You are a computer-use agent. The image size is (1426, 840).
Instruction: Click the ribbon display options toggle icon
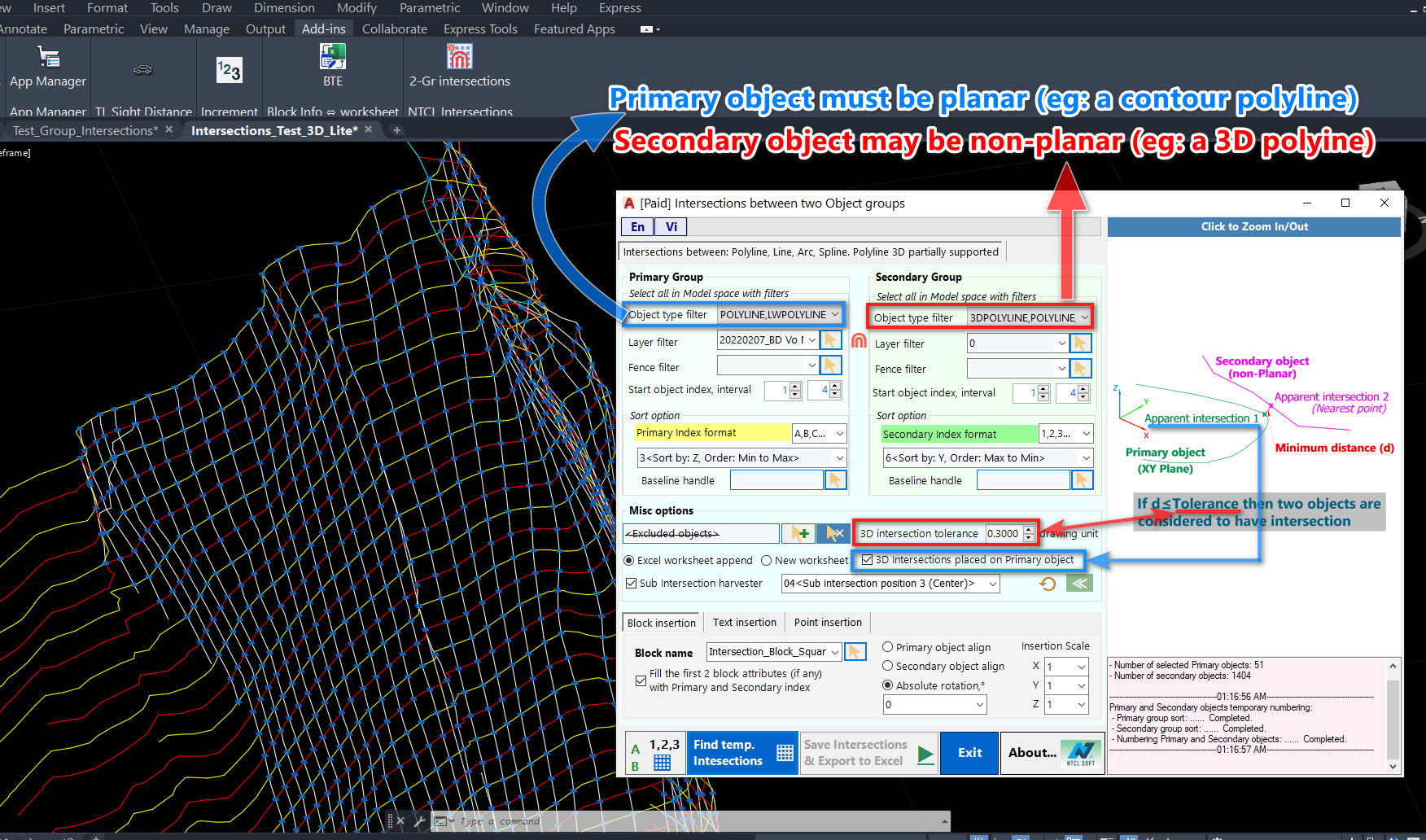[649, 29]
